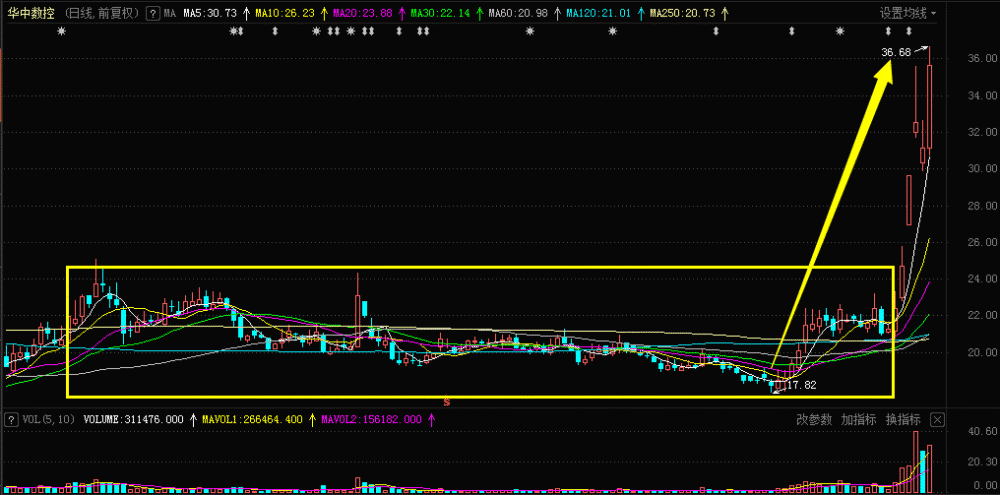
Task: Click the tallest red candlestick at chart top
Action: (x=929, y=107)
